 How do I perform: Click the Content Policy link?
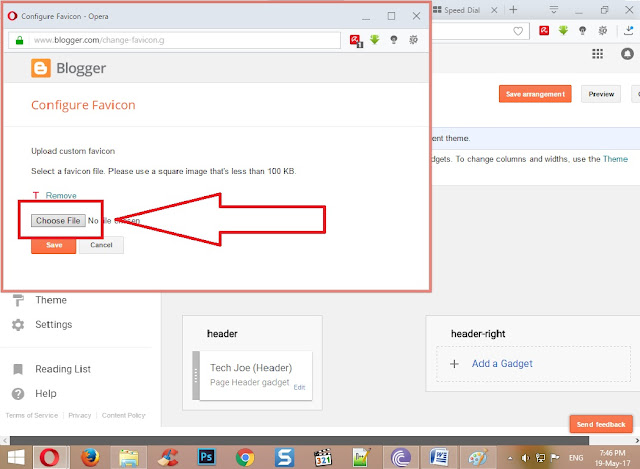click(124, 415)
